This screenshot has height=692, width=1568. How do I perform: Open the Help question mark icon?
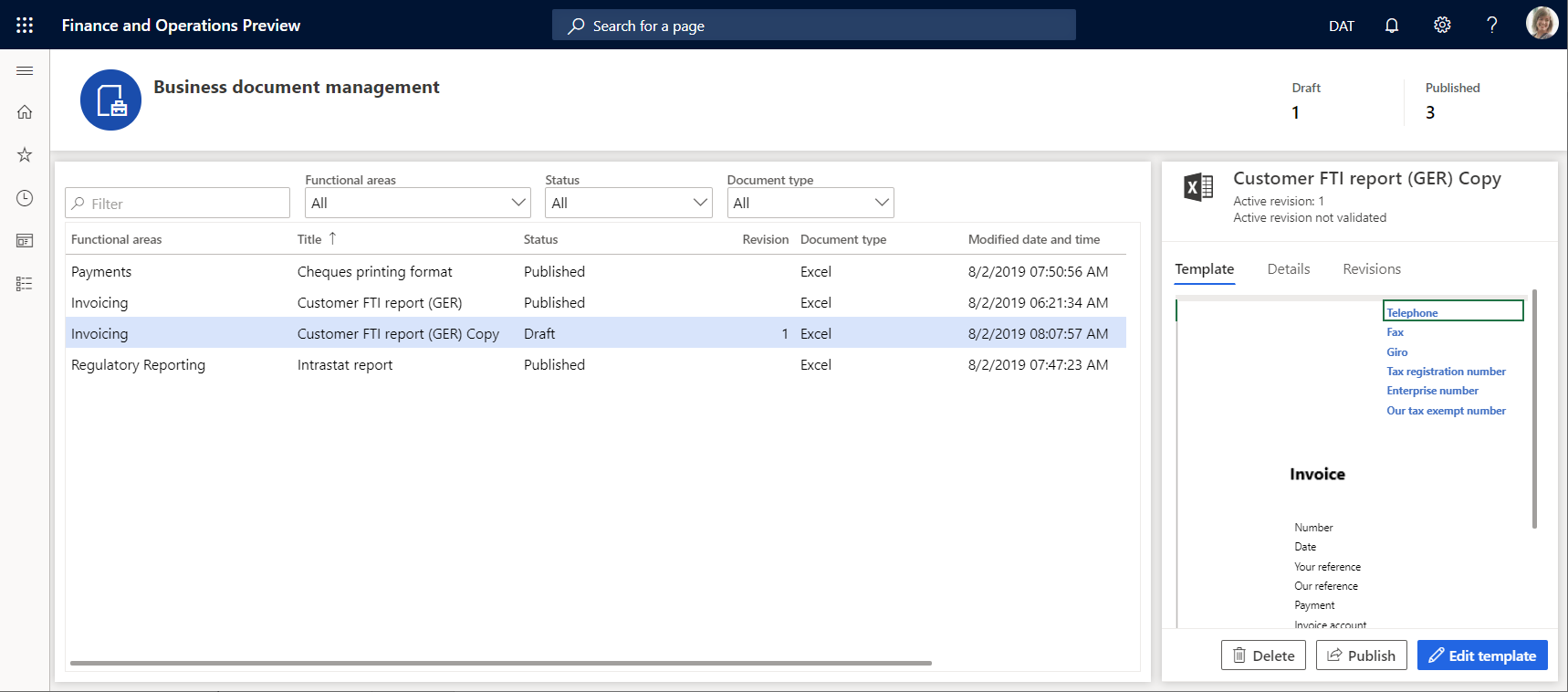point(1492,26)
